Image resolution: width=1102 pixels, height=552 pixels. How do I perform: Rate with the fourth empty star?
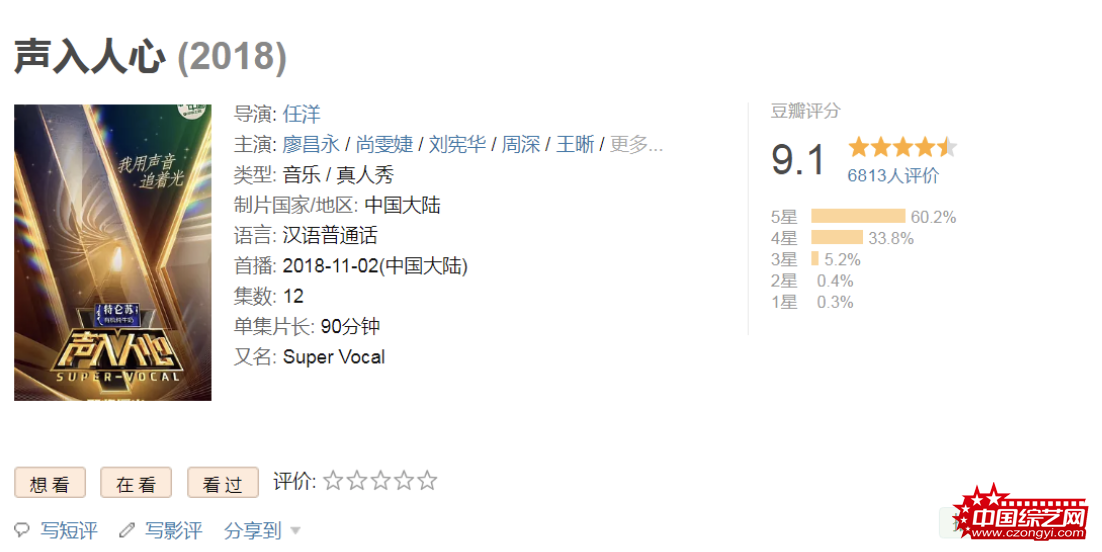click(403, 481)
